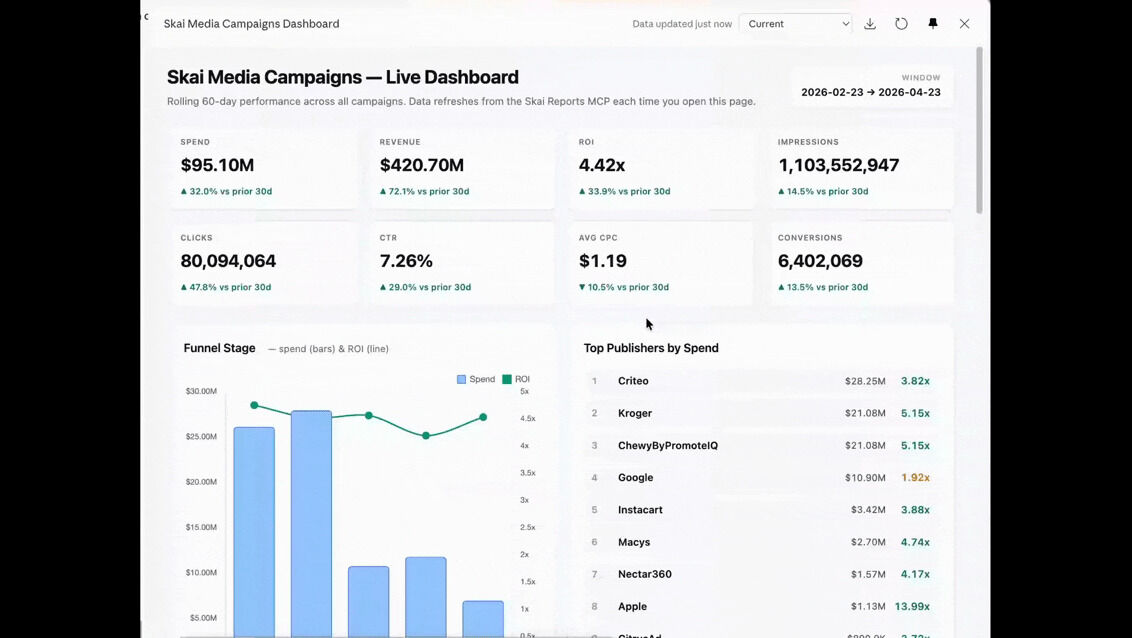Screen dimensions: 1132x638
Task: Click the ROI legend swatch
Action: (507, 379)
